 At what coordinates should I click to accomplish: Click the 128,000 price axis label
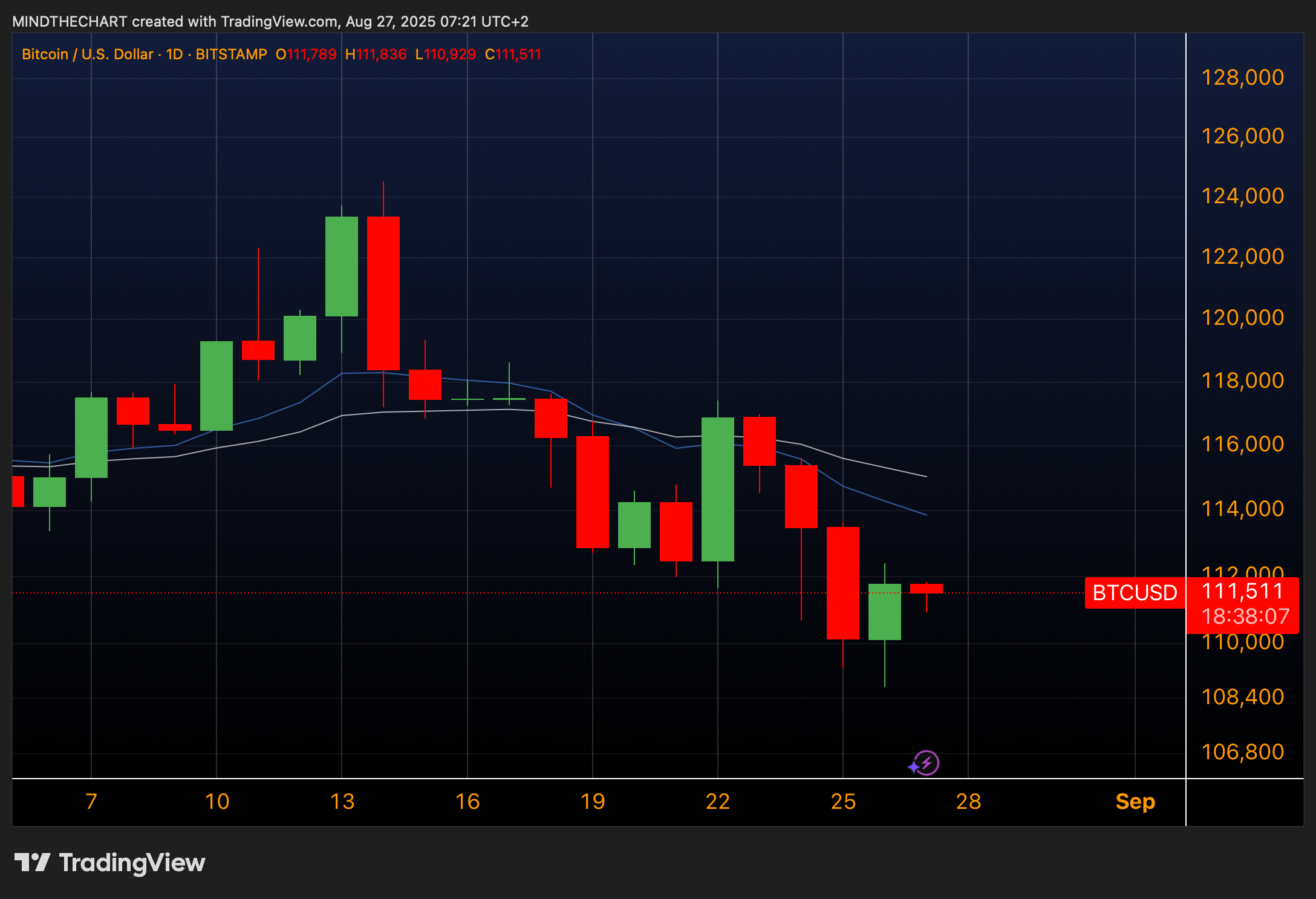(1242, 77)
